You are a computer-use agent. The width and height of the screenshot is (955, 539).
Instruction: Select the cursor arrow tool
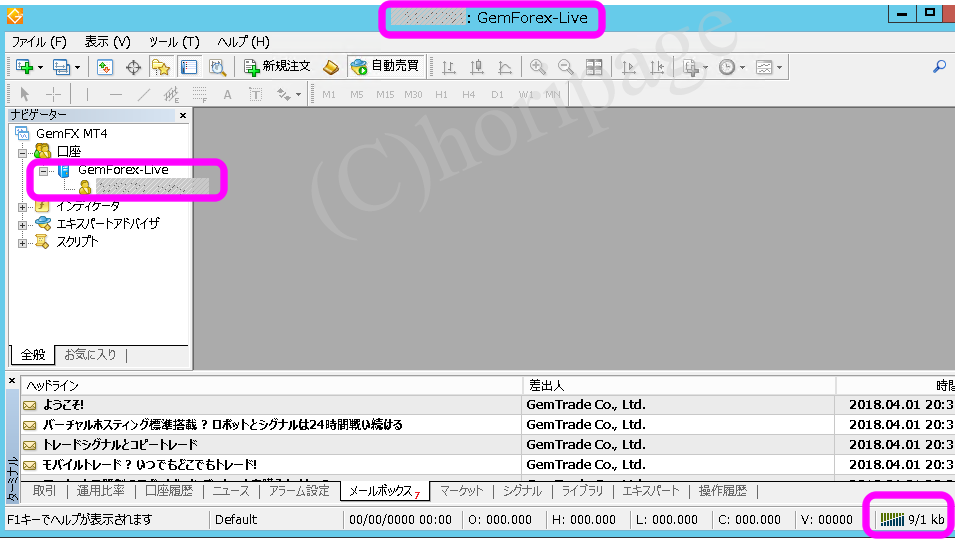coord(25,94)
